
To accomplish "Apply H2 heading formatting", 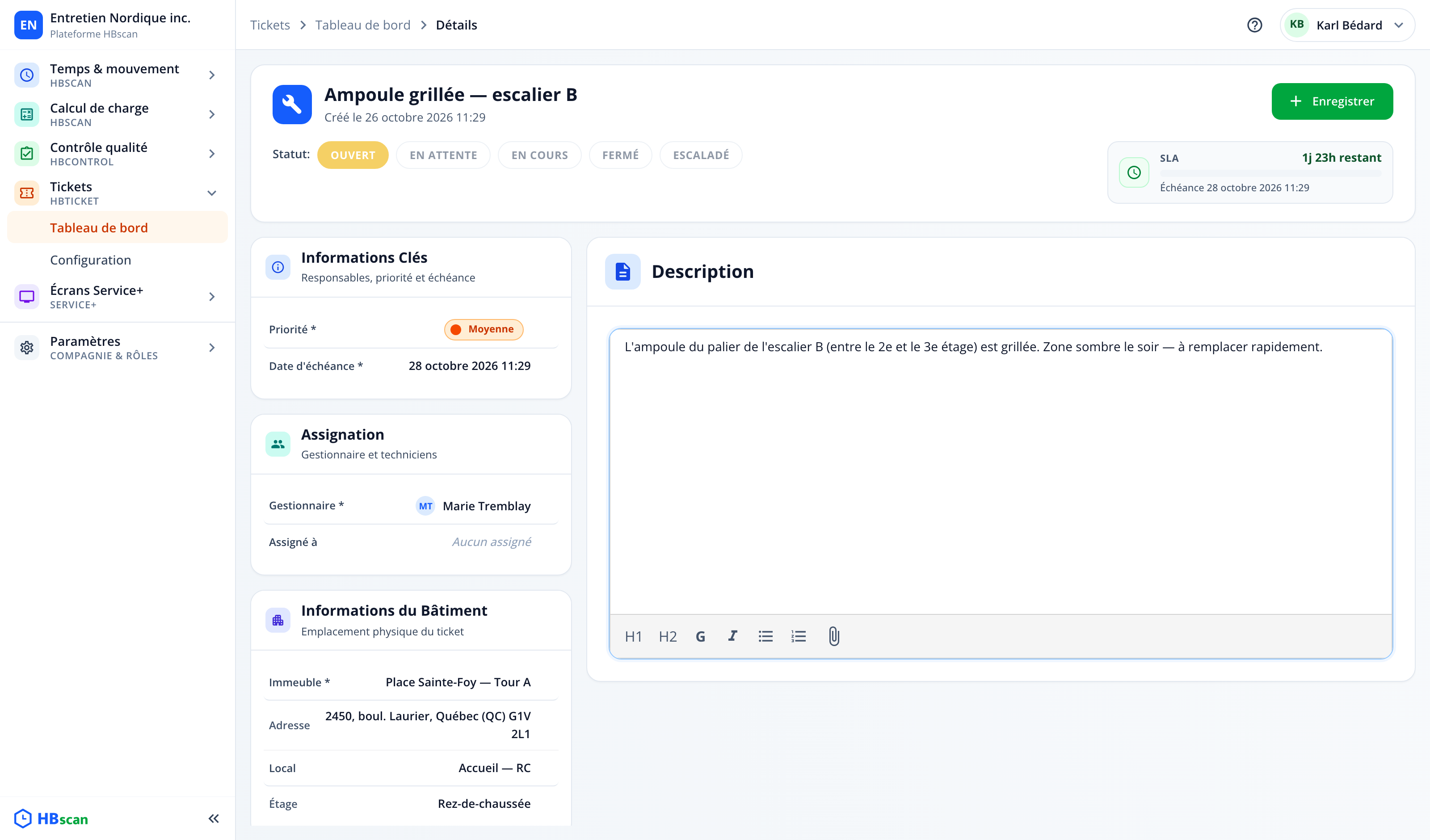I will point(667,636).
